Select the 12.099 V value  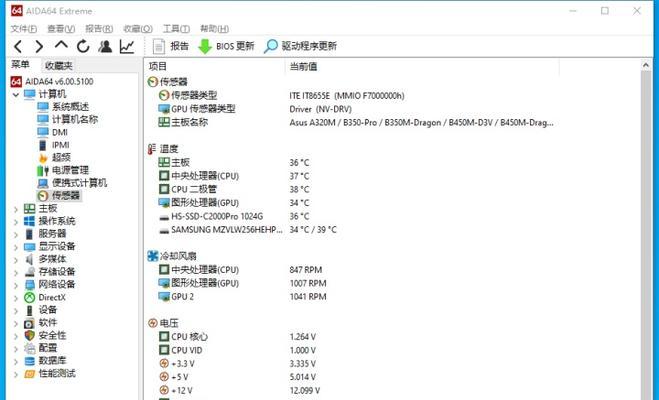[x=305, y=391]
